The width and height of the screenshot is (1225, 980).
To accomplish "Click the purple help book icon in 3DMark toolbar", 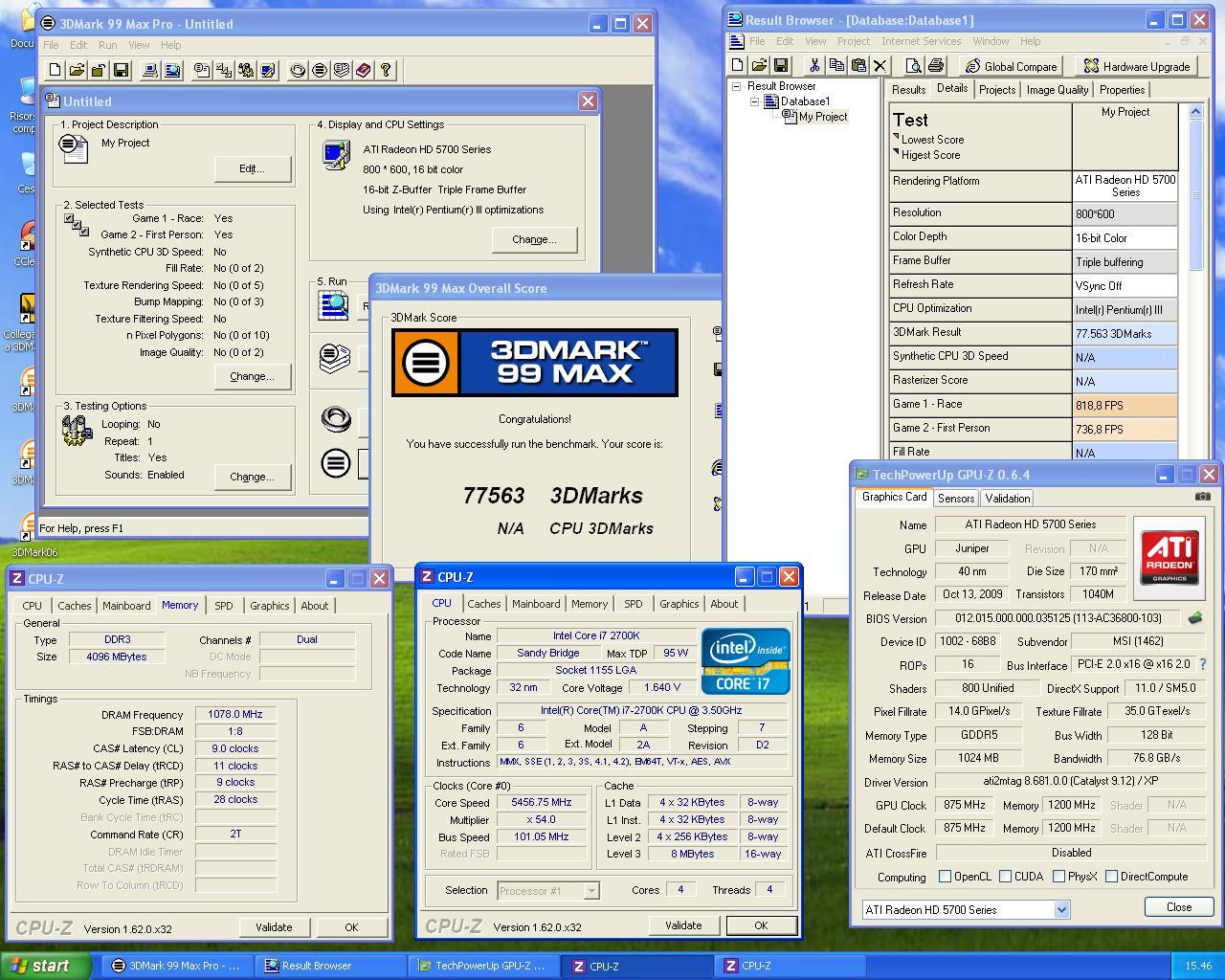I will (364, 70).
